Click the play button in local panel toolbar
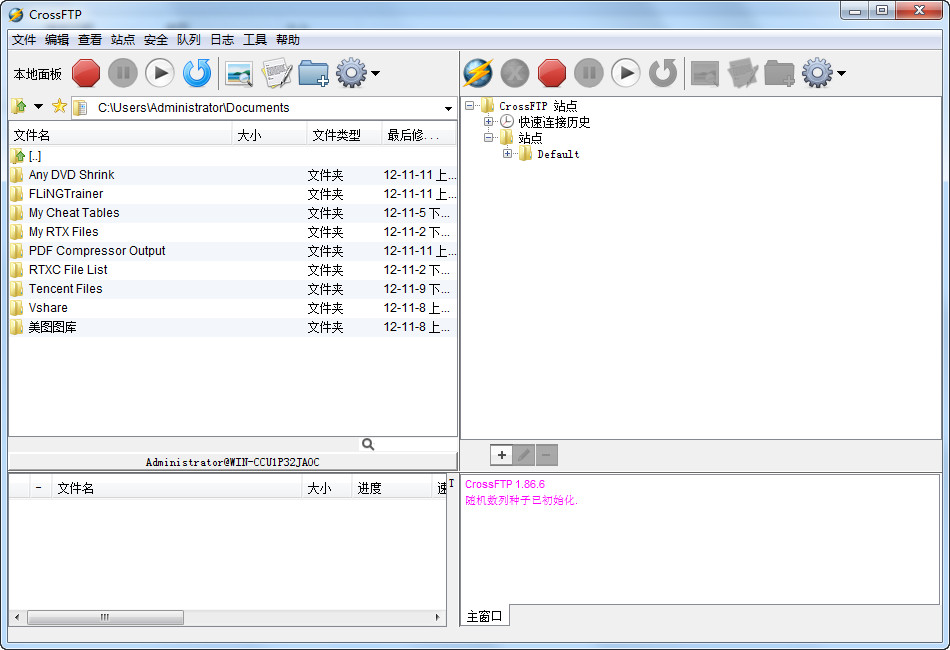This screenshot has height=650, width=950. click(160, 73)
